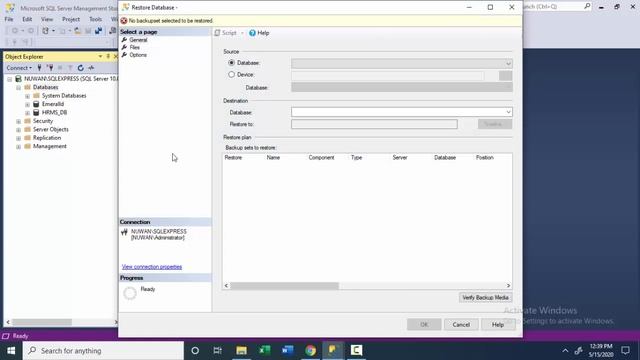Expand the Server Objects folder node
This screenshot has width=640, height=360.
click(x=18, y=130)
